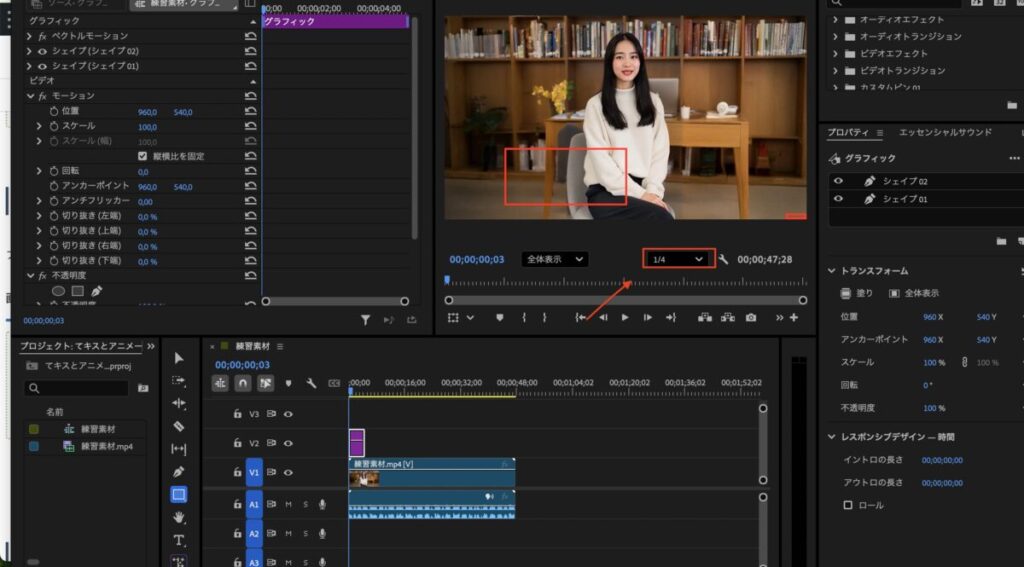This screenshot has width=1024, height=567.
Task: Mute audio track A1
Action: tap(288, 505)
